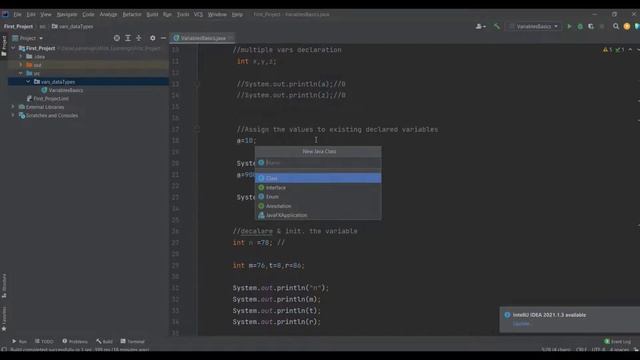Click the code line 'System.out.println(m);'
Screen dimensions: 640x360
point(276,299)
